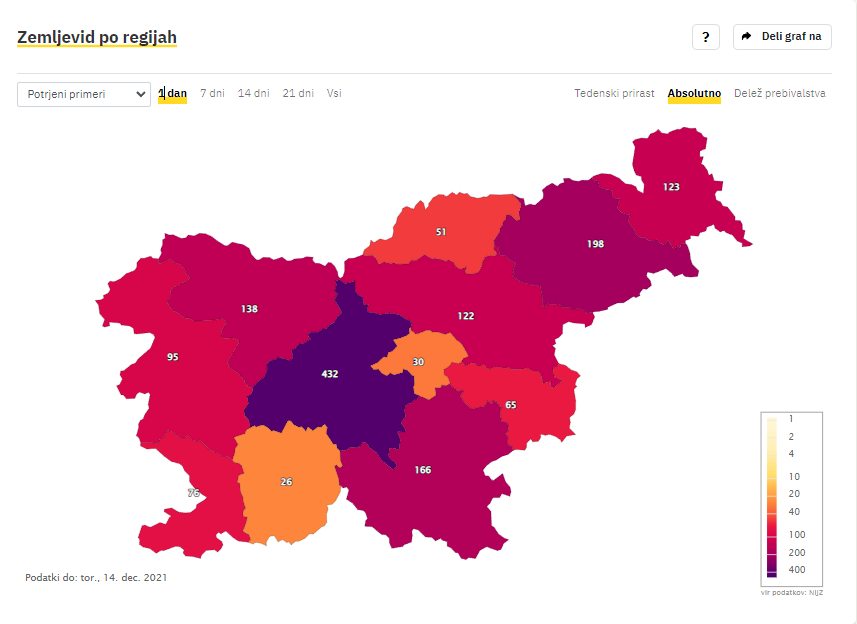Click the Zemljevid po regijah heading link
Image resolution: width=857 pixels, height=624 pixels.
97,37
